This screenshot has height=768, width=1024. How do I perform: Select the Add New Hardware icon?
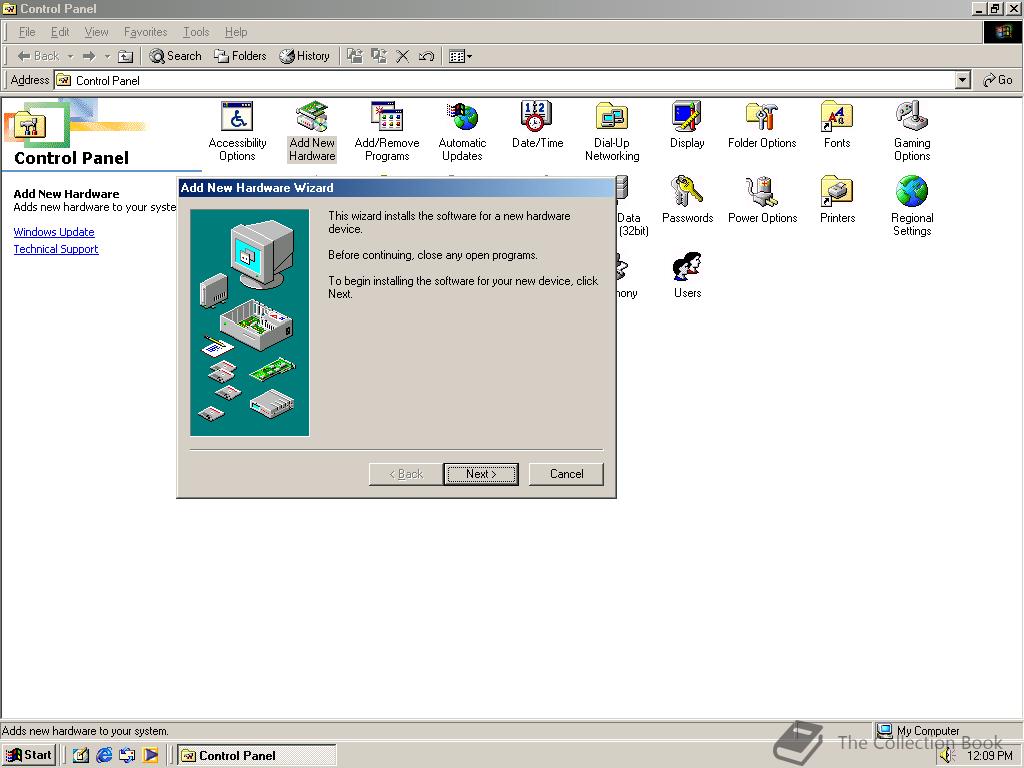coord(312,131)
